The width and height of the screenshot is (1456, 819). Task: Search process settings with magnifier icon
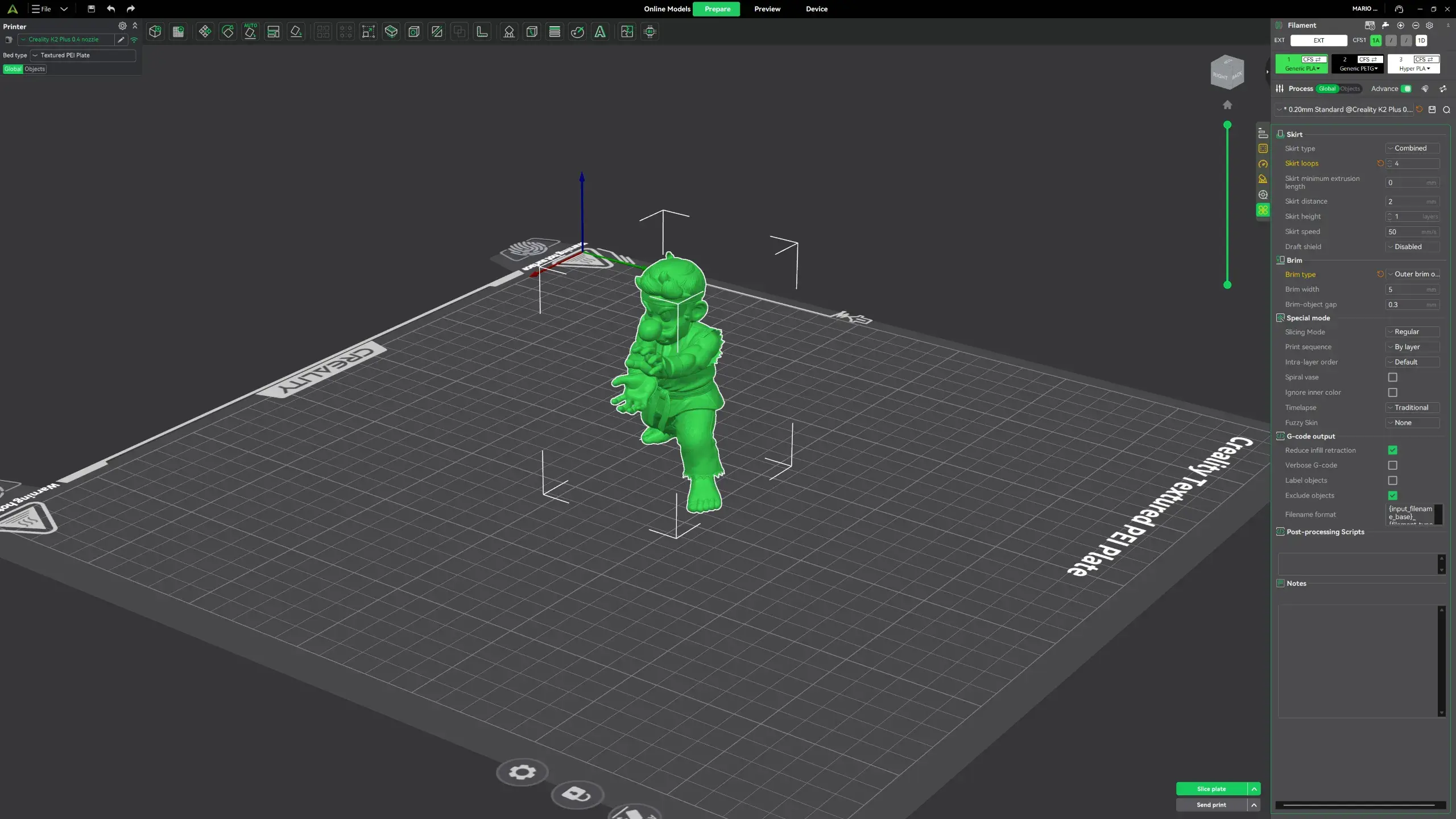(x=1446, y=110)
